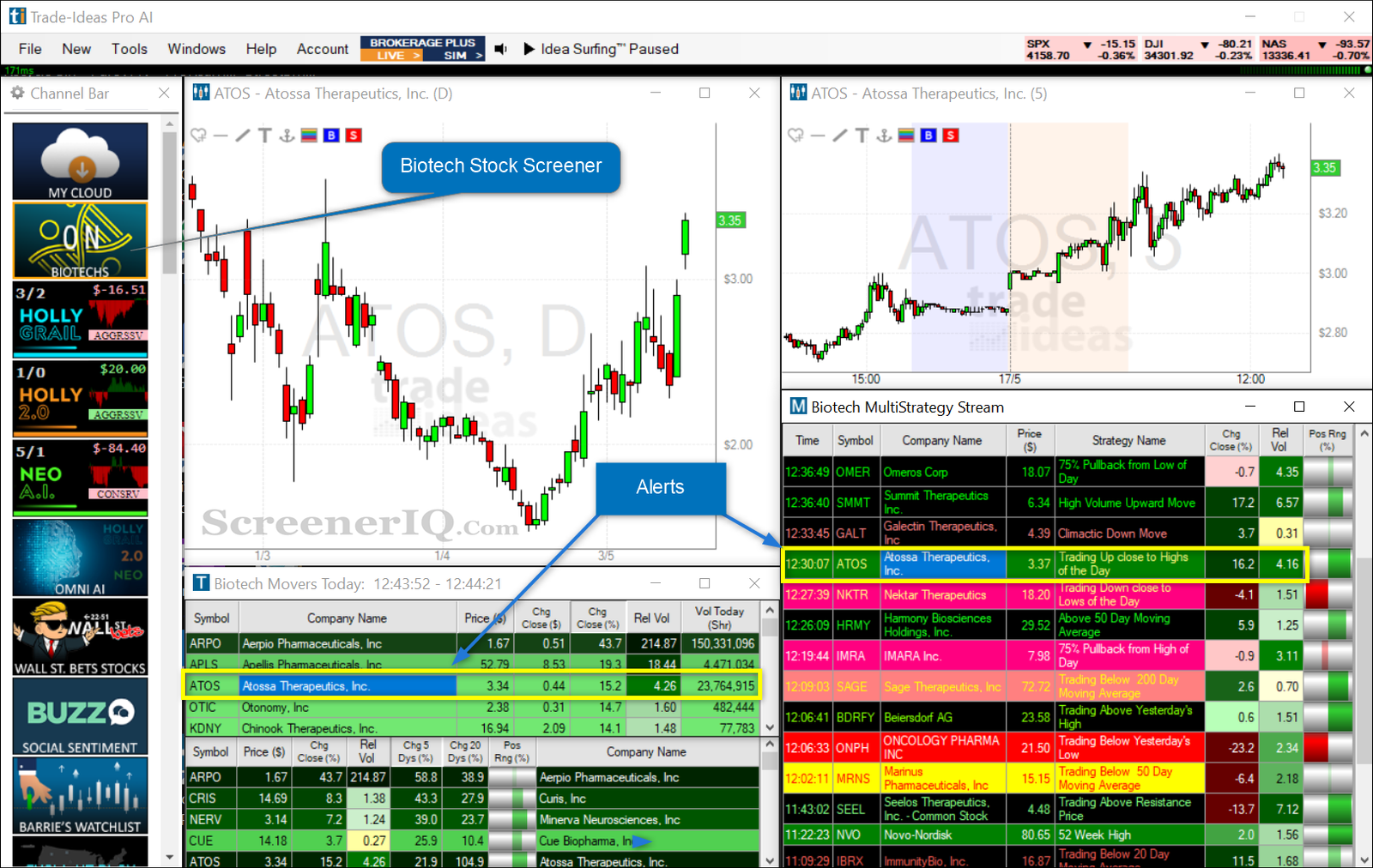
Task: Select OMER Omeros Corp alert row
Action: click(x=1068, y=472)
